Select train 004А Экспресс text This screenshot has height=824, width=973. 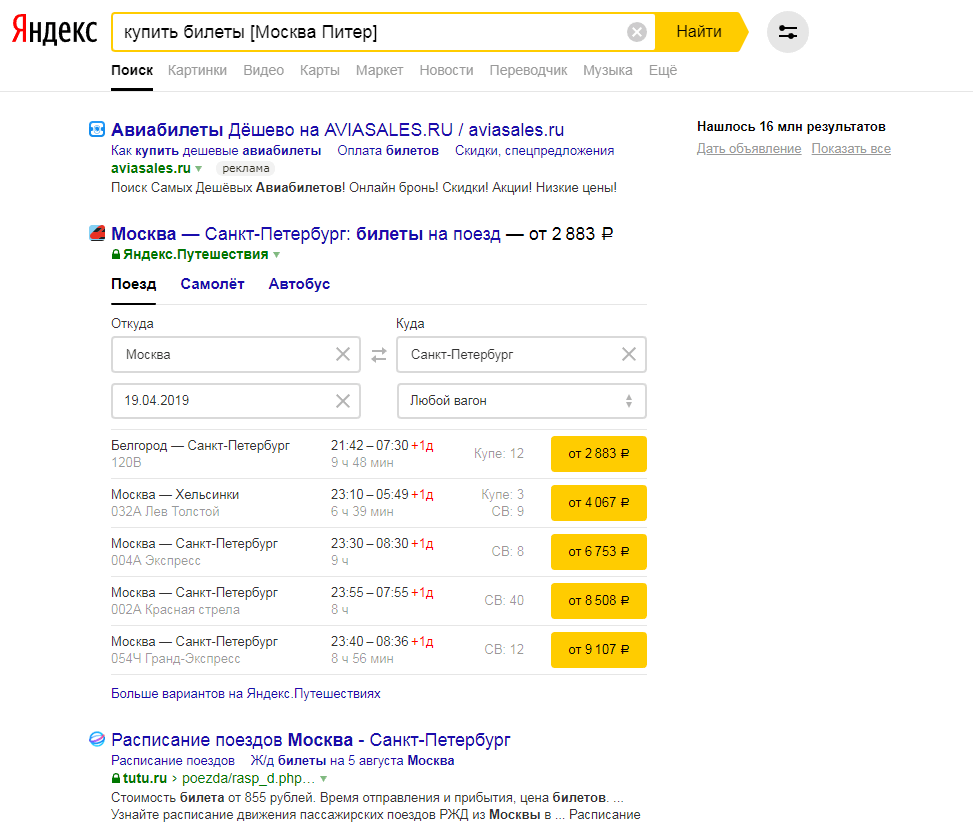coord(156,561)
